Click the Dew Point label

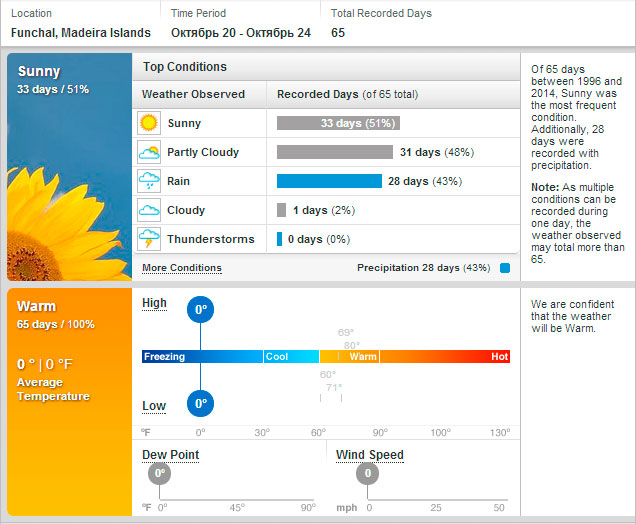[x=170, y=455]
